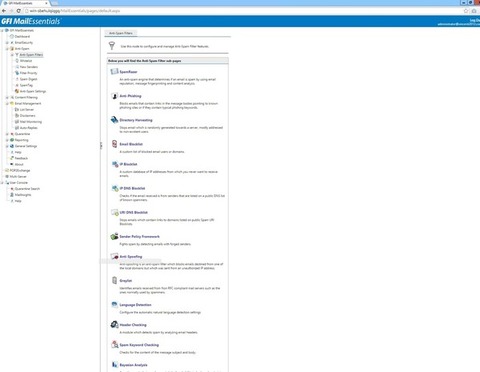Expand the EmailSecurity tree node
Viewport: 480px width, 372px height.
pyautogui.click(x=7, y=43)
